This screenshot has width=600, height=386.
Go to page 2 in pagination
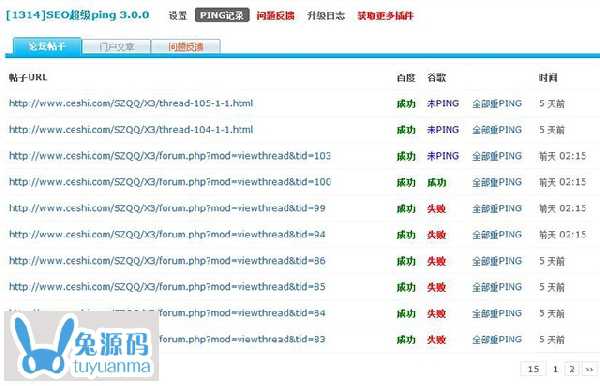click(x=572, y=369)
